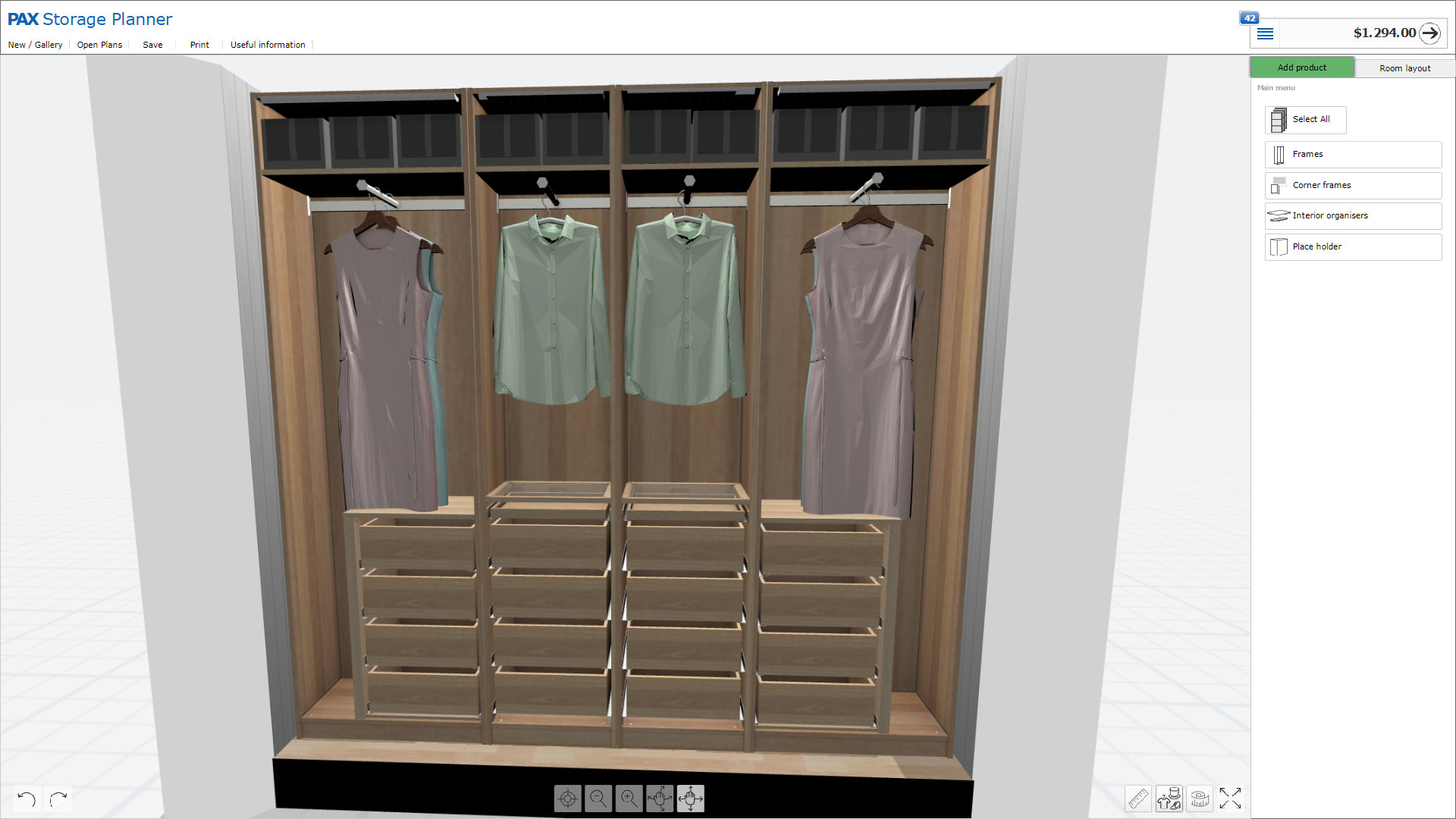Open the product list menu icon
The image size is (1456, 819).
point(1265,33)
